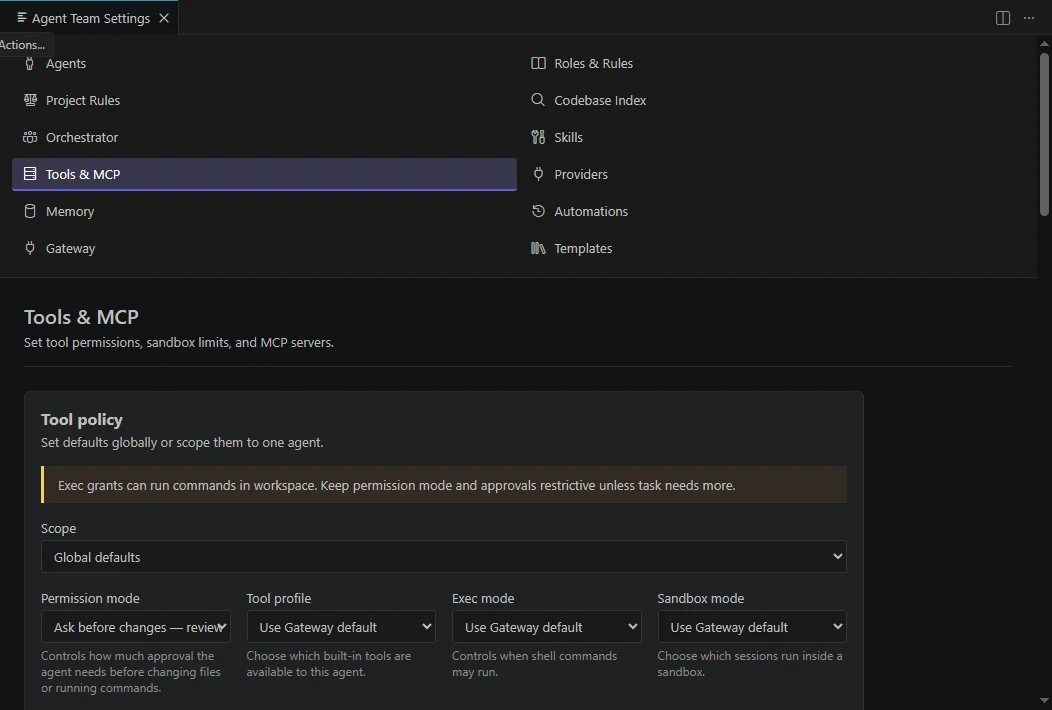Click the Gateway plug icon

click(x=30, y=248)
